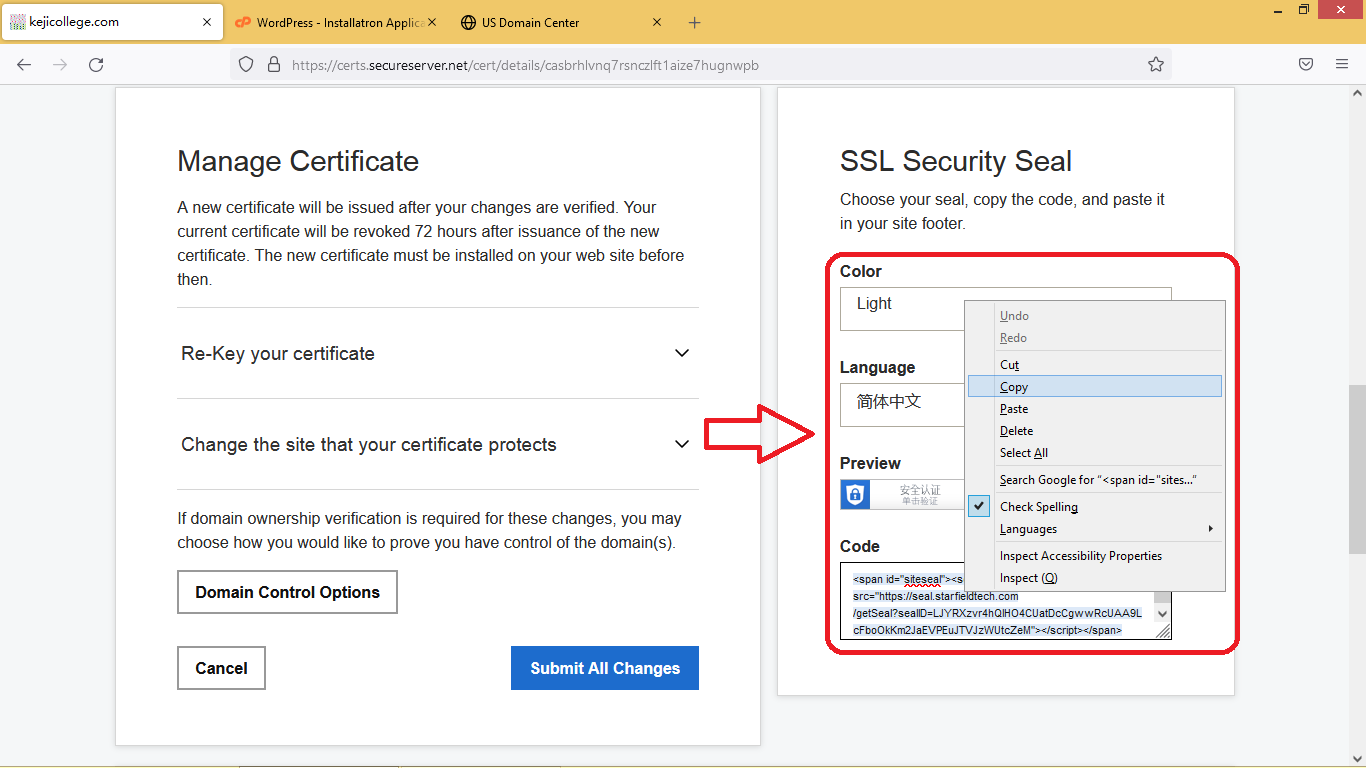This screenshot has height=768, width=1366.
Task: Open the Firefox application menu
Action: pyautogui.click(x=1342, y=64)
